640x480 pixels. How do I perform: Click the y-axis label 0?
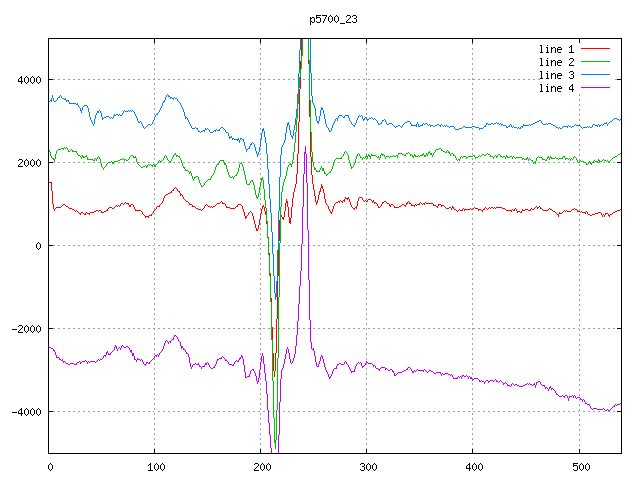click(38, 246)
